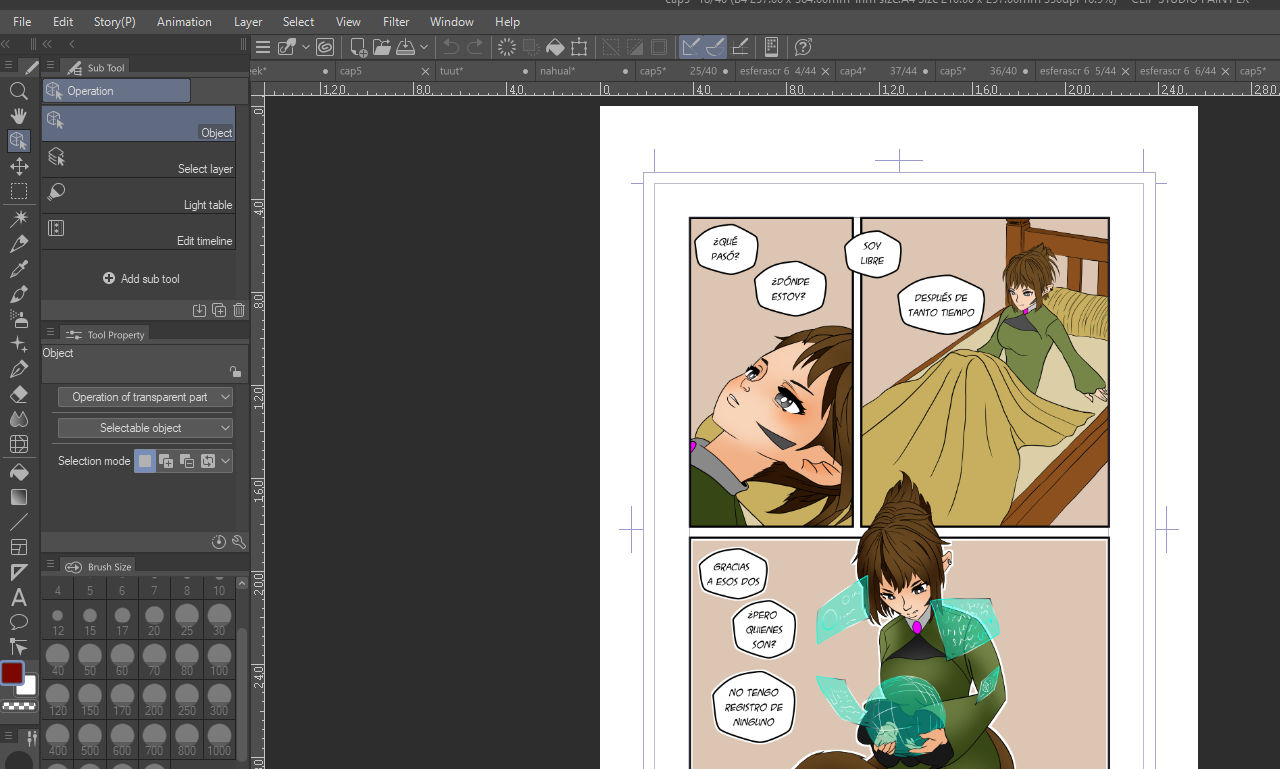Select the Auto select magic wand tool
This screenshot has height=769, width=1280.
point(18,218)
